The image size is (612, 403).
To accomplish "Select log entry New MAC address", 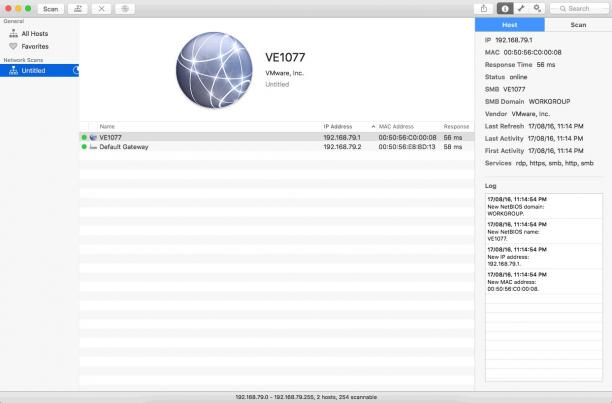I will pos(544,282).
